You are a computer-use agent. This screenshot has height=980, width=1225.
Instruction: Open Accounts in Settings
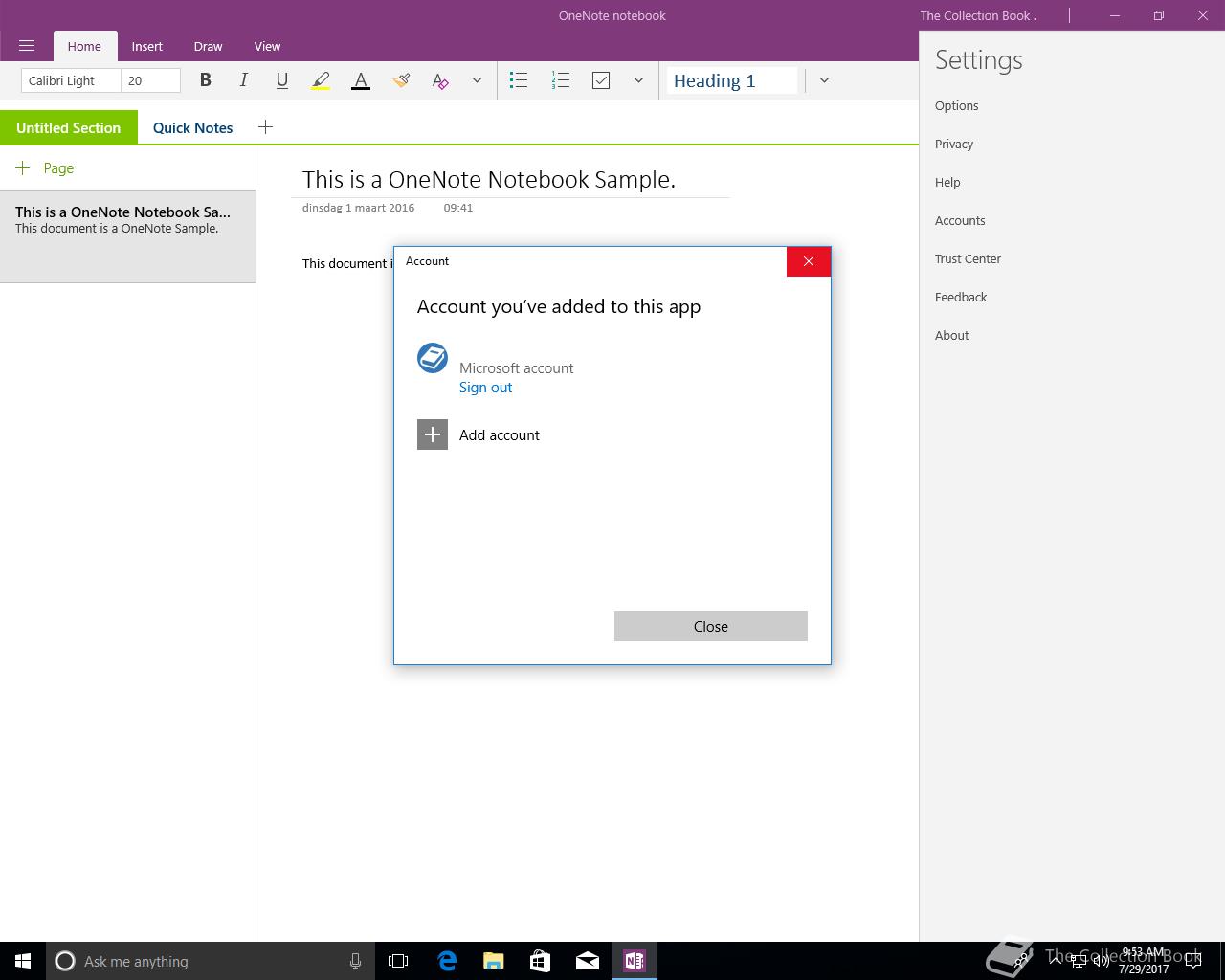pyautogui.click(x=960, y=220)
